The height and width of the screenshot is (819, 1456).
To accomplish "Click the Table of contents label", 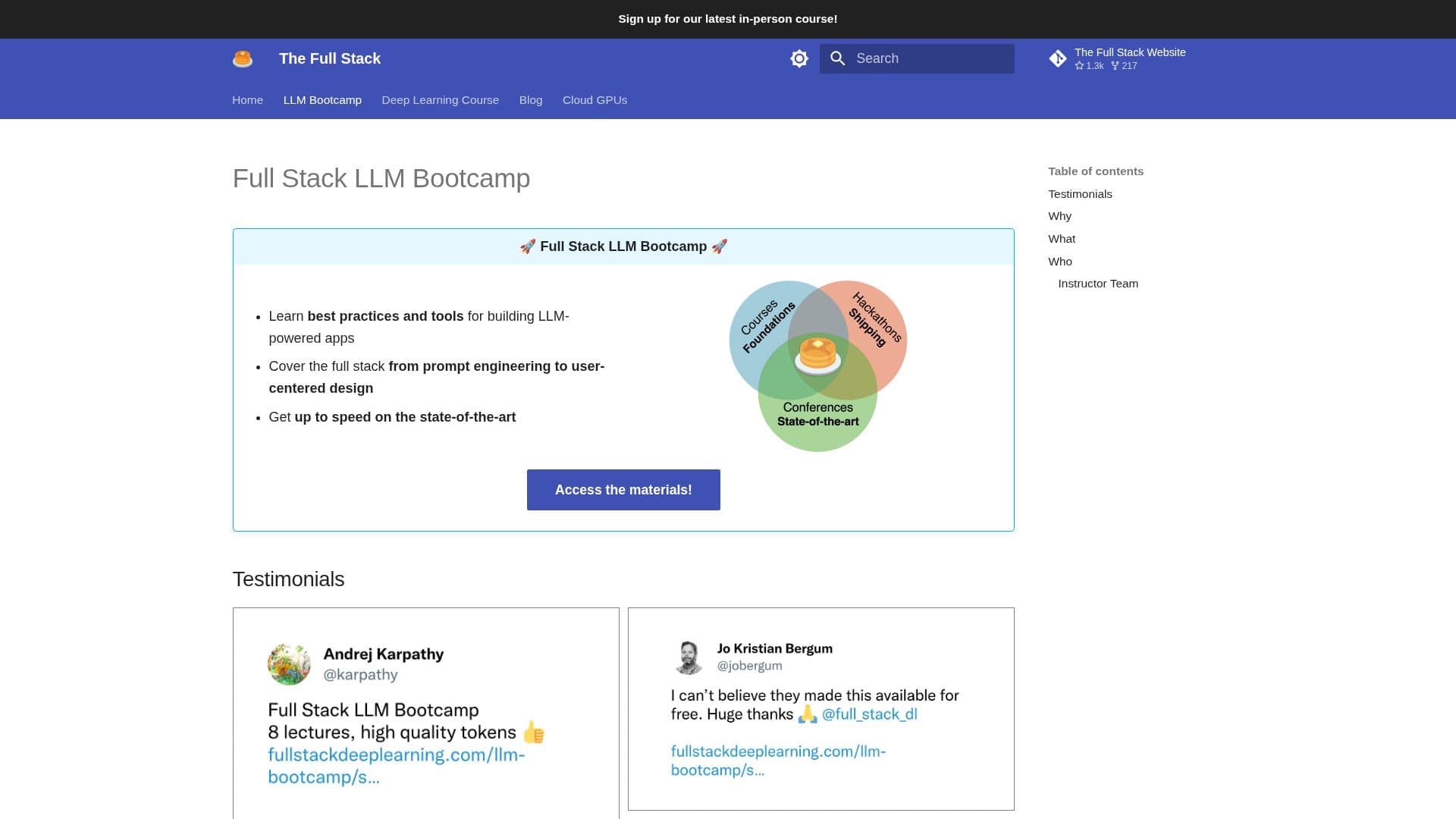I will [x=1096, y=171].
